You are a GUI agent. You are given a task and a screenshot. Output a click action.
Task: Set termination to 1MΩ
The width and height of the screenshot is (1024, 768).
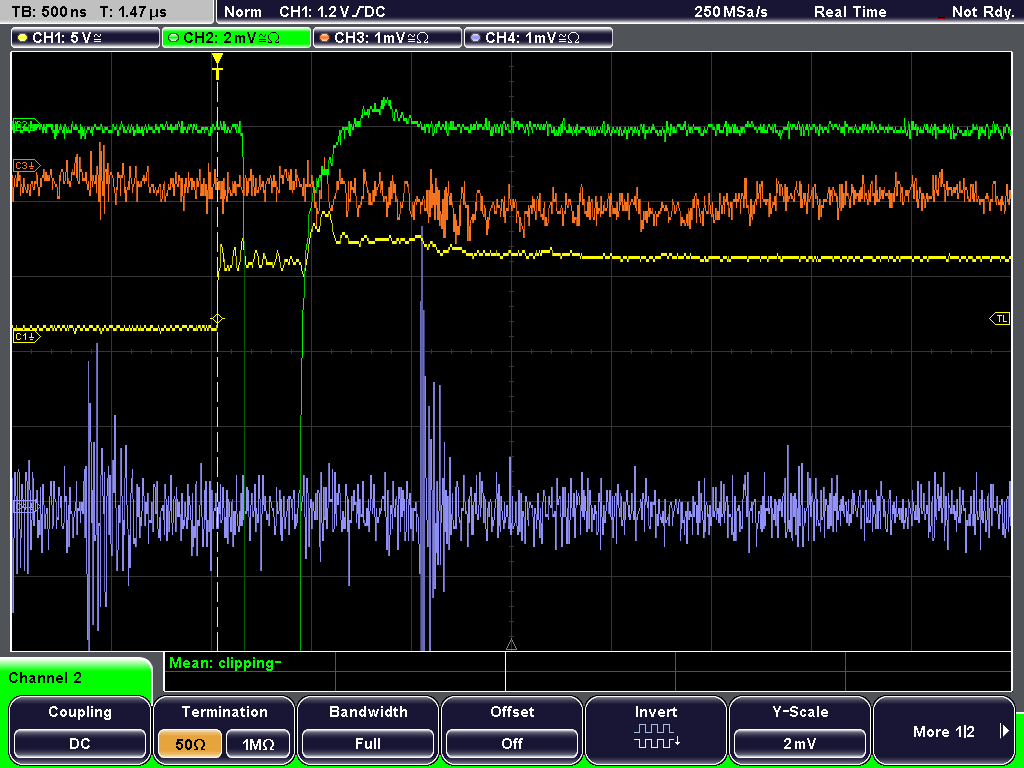(x=258, y=744)
